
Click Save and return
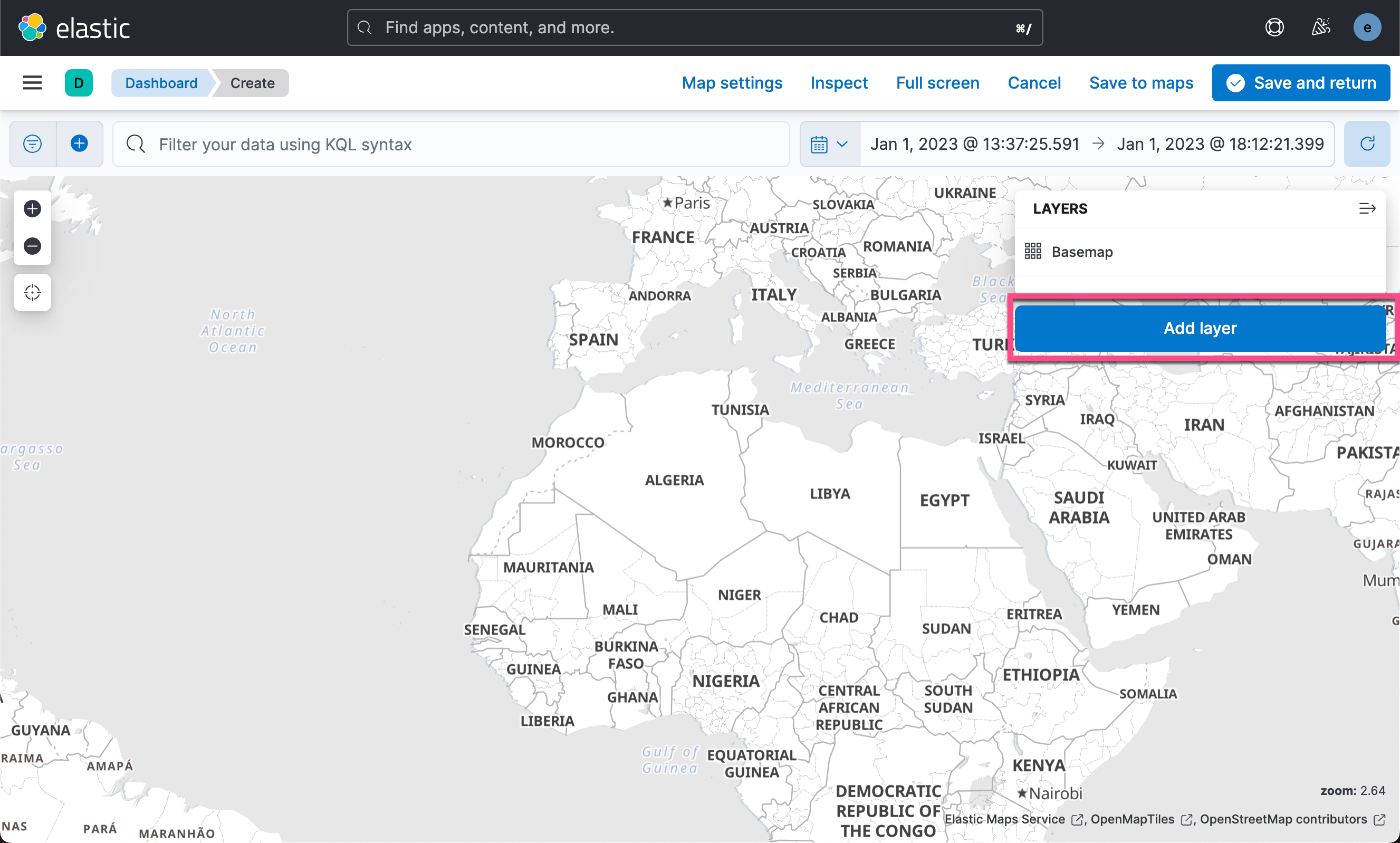click(1301, 83)
